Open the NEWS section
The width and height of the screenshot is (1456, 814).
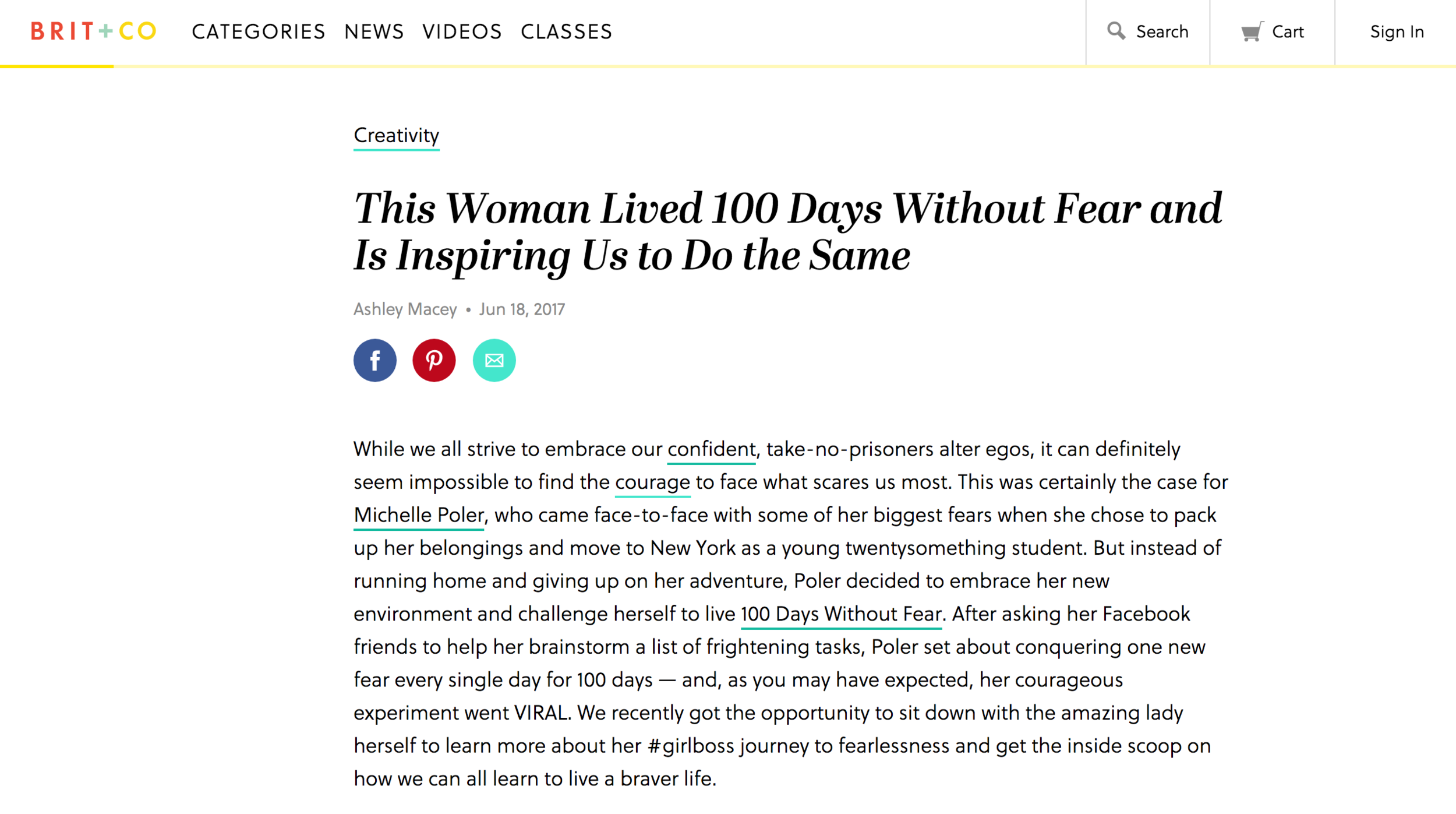374,31
